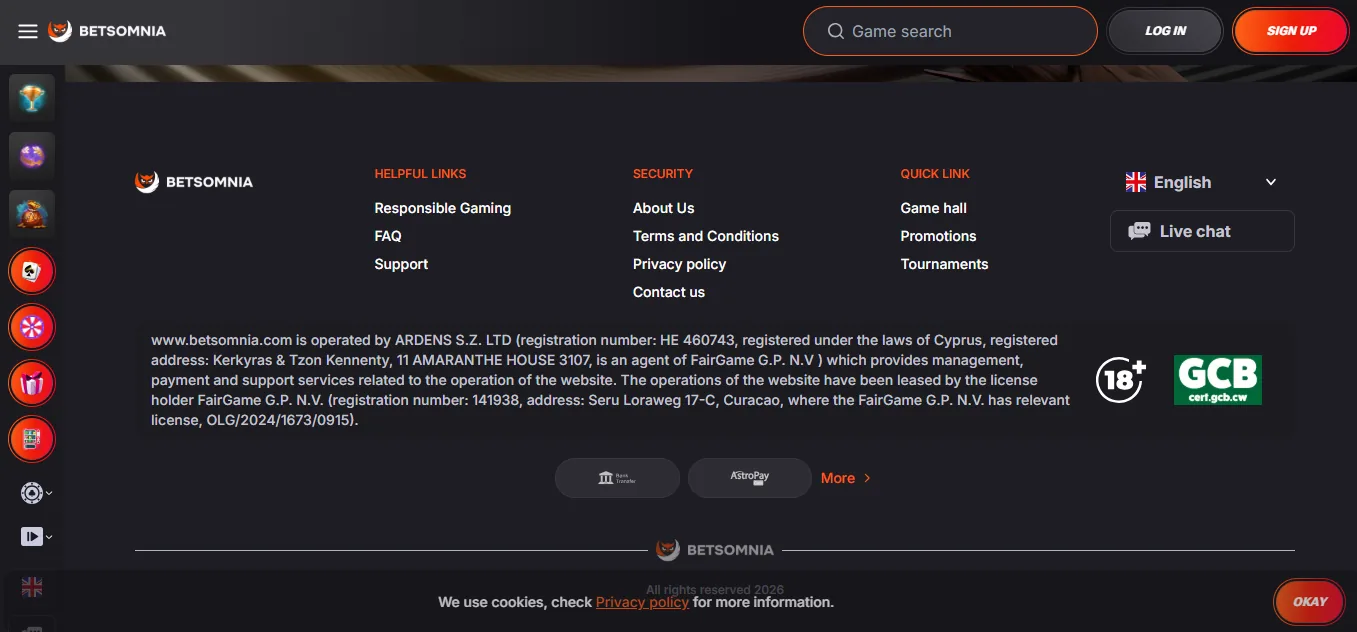Click the "All rights reserved 2026" text
Image resolution: width=1357 pixels, height=632 pixels.
pyautogui.click(x=715, y=590)
